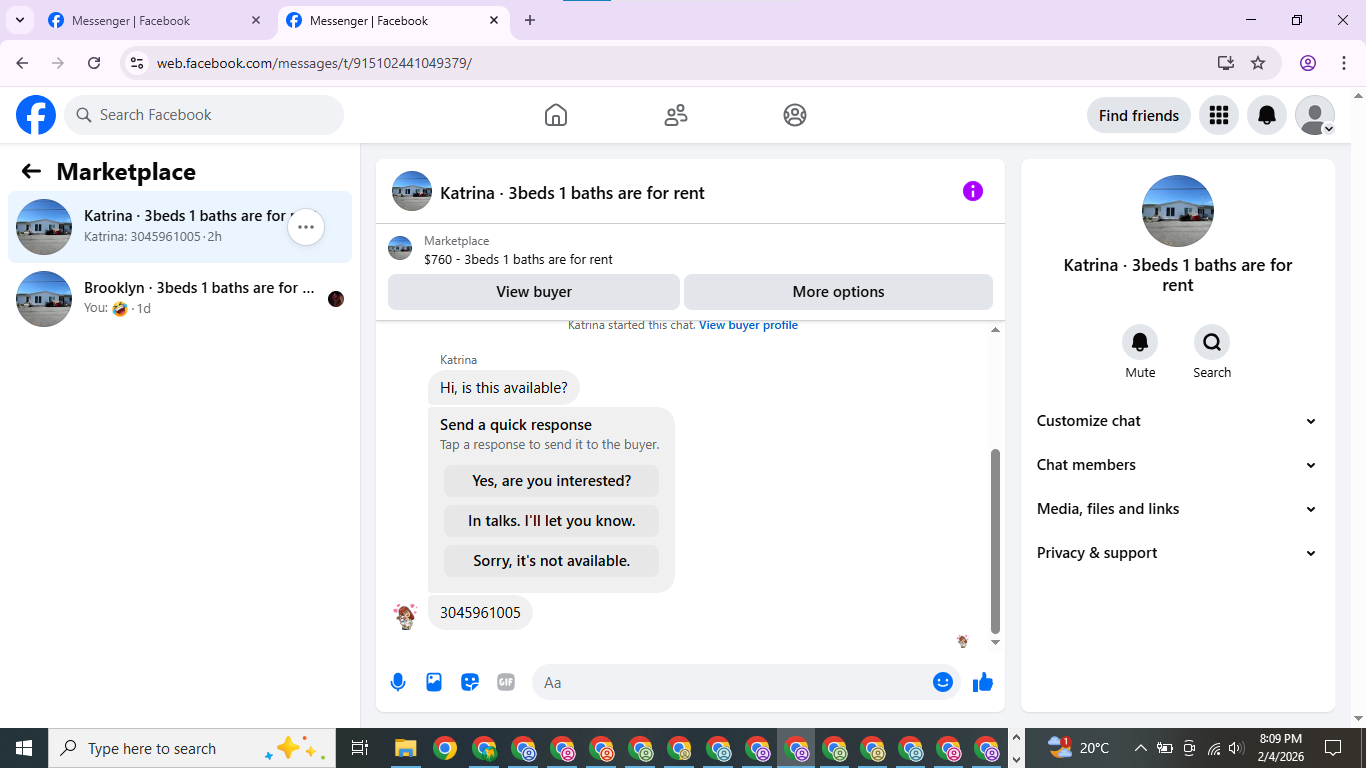Open the Groups icon in top navigation
The image size is (1366, 768).
point(795,115)
